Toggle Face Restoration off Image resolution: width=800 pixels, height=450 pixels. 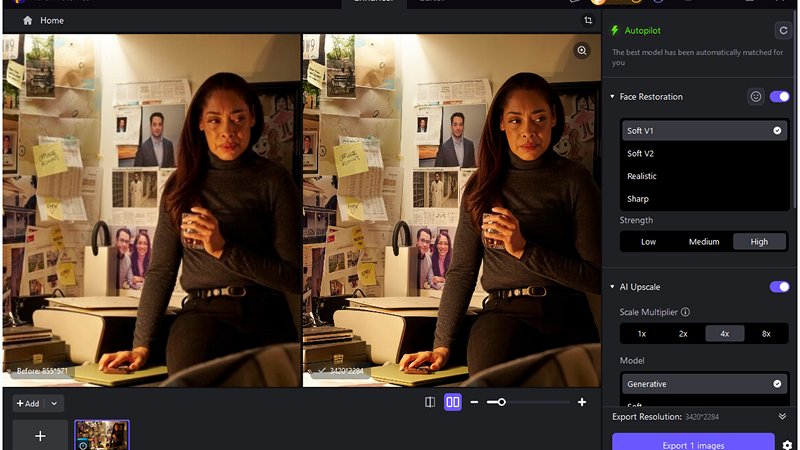point(780,96)
